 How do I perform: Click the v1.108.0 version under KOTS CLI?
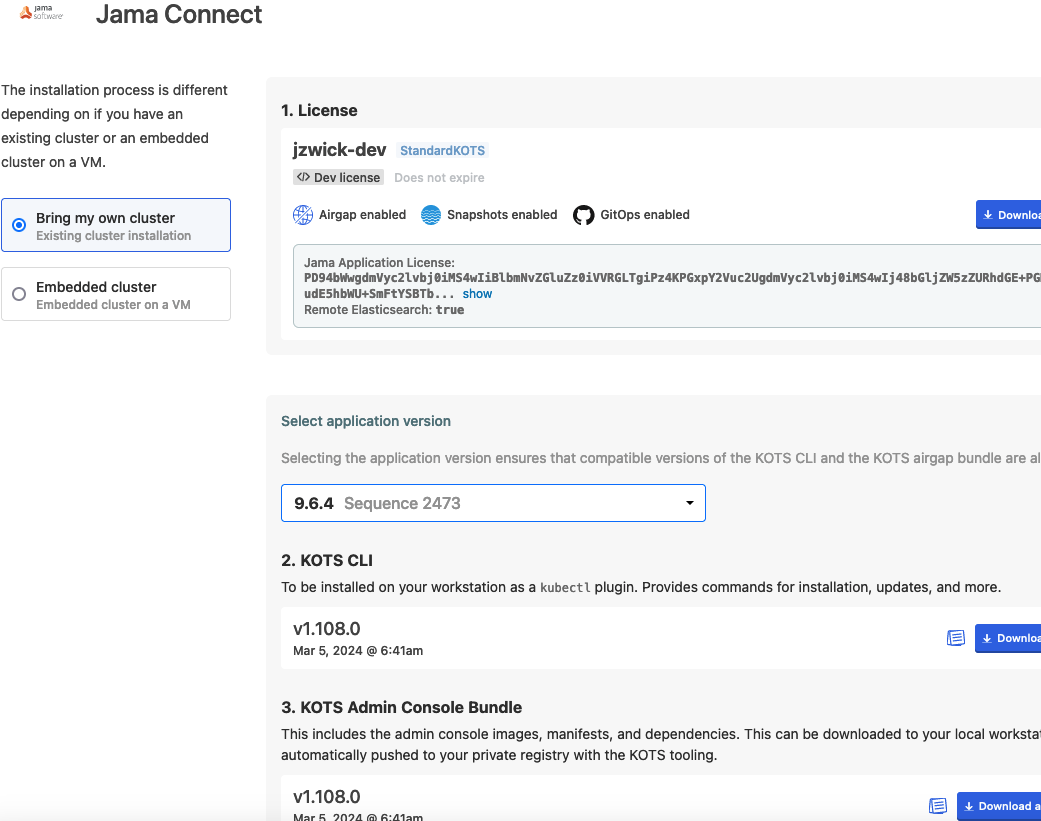coord(327,629)
